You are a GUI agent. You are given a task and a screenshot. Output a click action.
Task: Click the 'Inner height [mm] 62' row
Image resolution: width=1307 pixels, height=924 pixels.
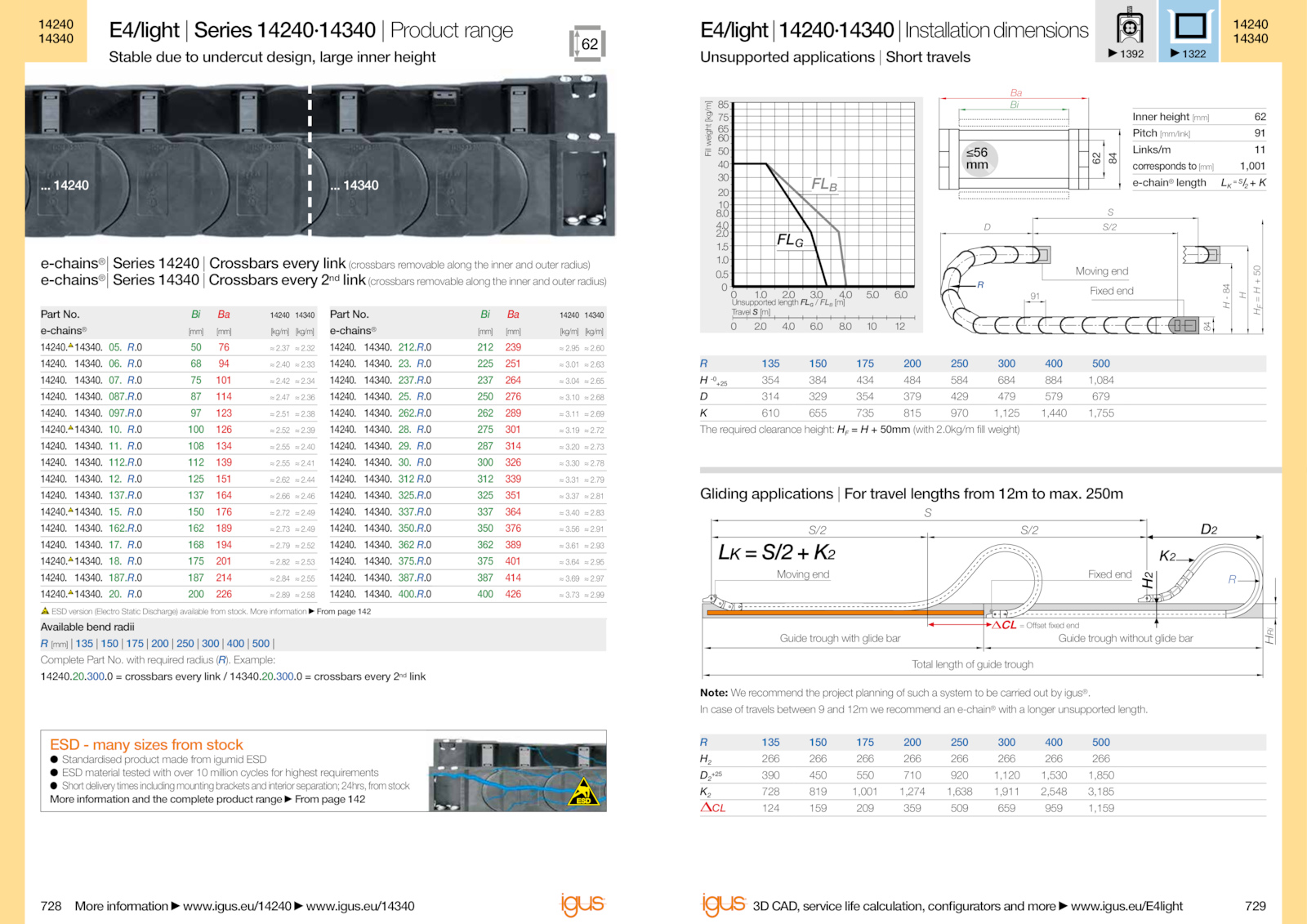[1198, 117]
